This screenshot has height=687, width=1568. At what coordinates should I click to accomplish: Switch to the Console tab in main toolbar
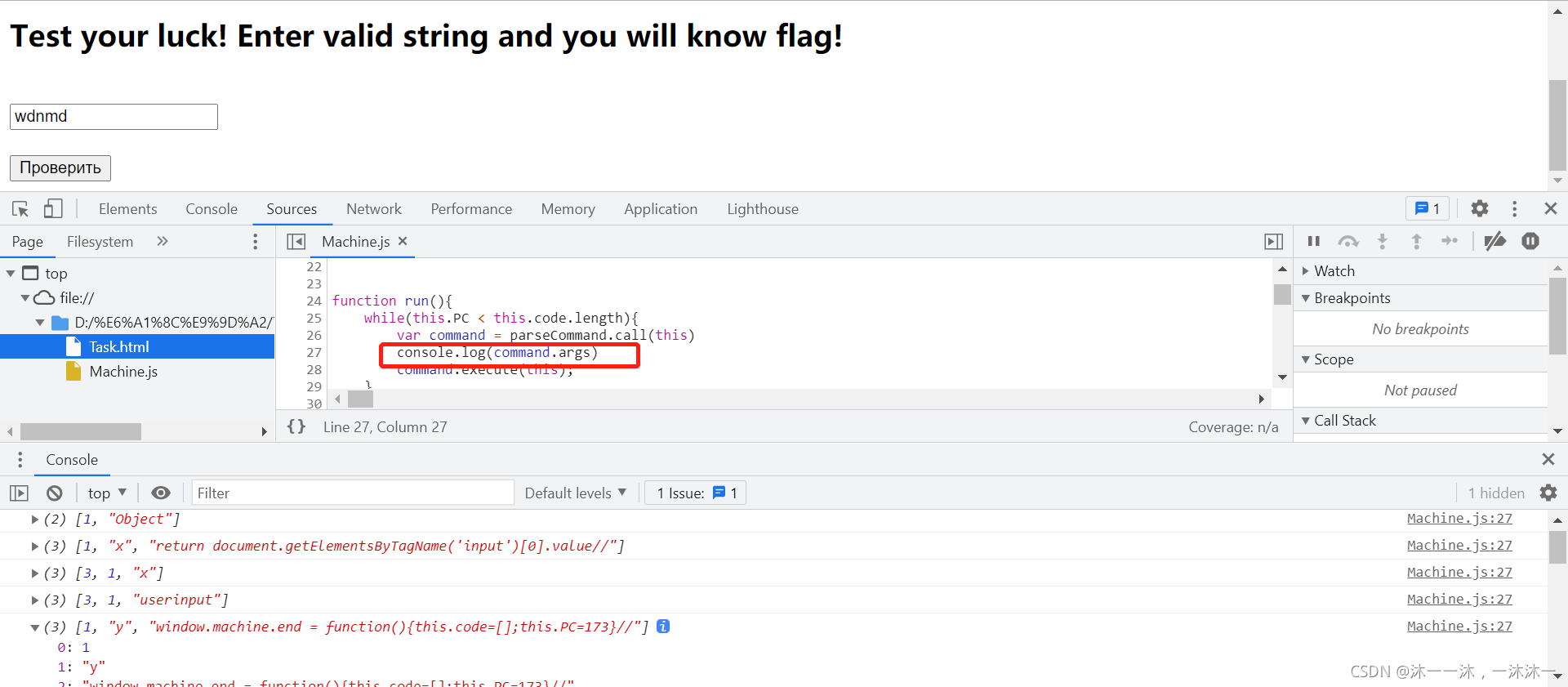click(x=212, y=209)
